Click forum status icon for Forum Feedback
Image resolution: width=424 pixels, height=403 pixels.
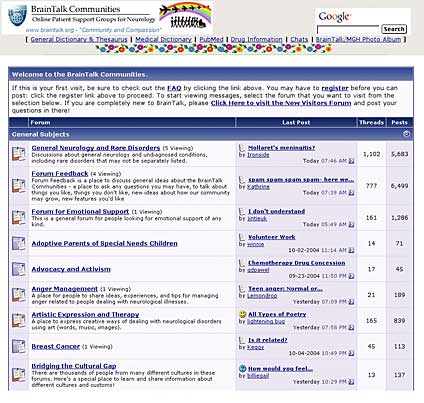[19, 186]
